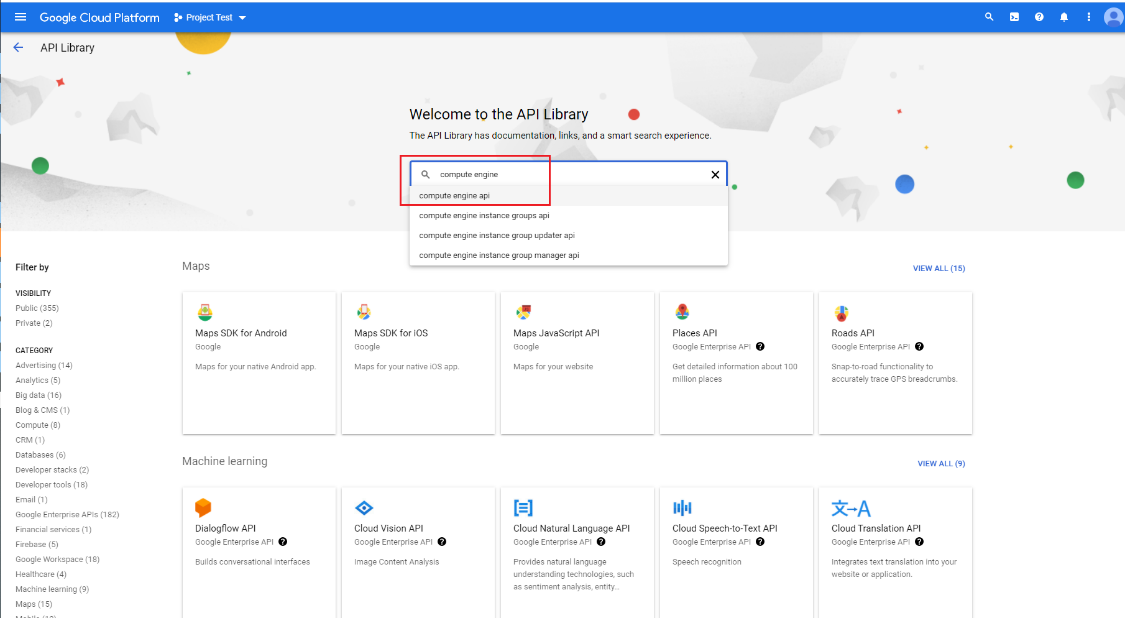
Task: Open the help icon in the top bar
Action: tap(1039, 16)
